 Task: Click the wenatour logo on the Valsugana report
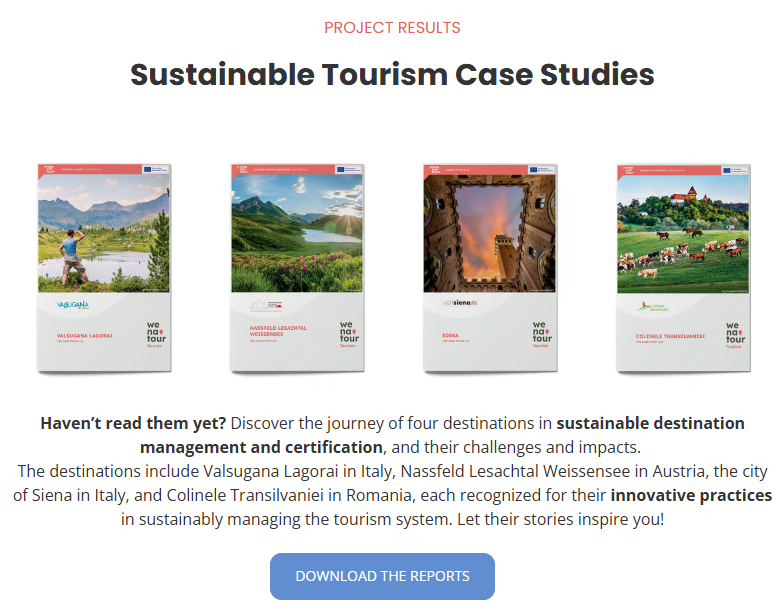[153, 336]
